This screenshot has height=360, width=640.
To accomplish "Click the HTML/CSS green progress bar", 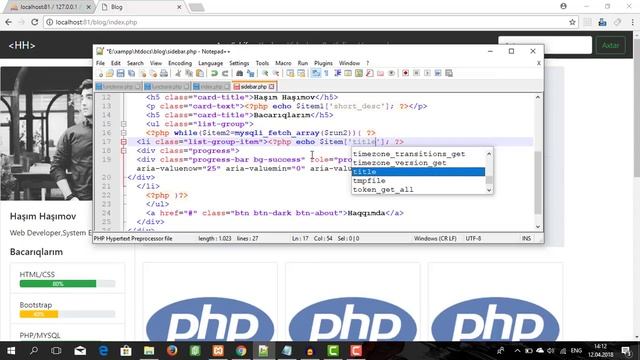I will coord(58,284).
